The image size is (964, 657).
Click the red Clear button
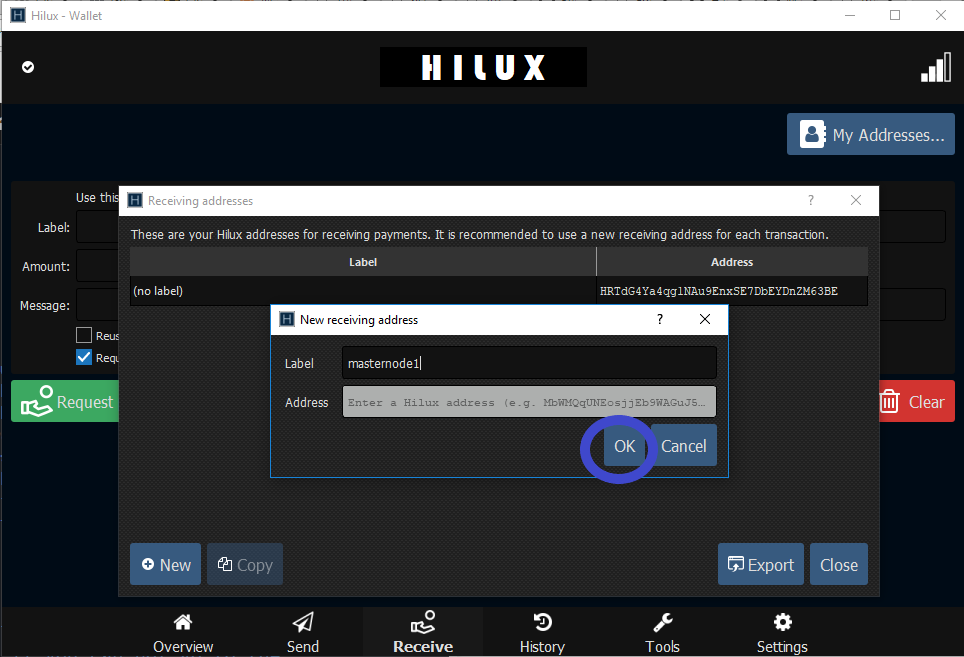click(916, 401)
